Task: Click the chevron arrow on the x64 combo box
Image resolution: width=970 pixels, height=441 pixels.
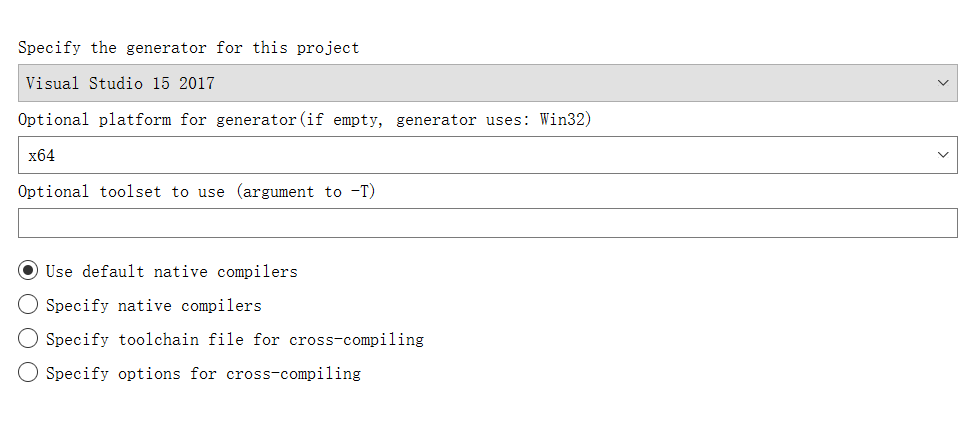Action: tap(942, 155)
